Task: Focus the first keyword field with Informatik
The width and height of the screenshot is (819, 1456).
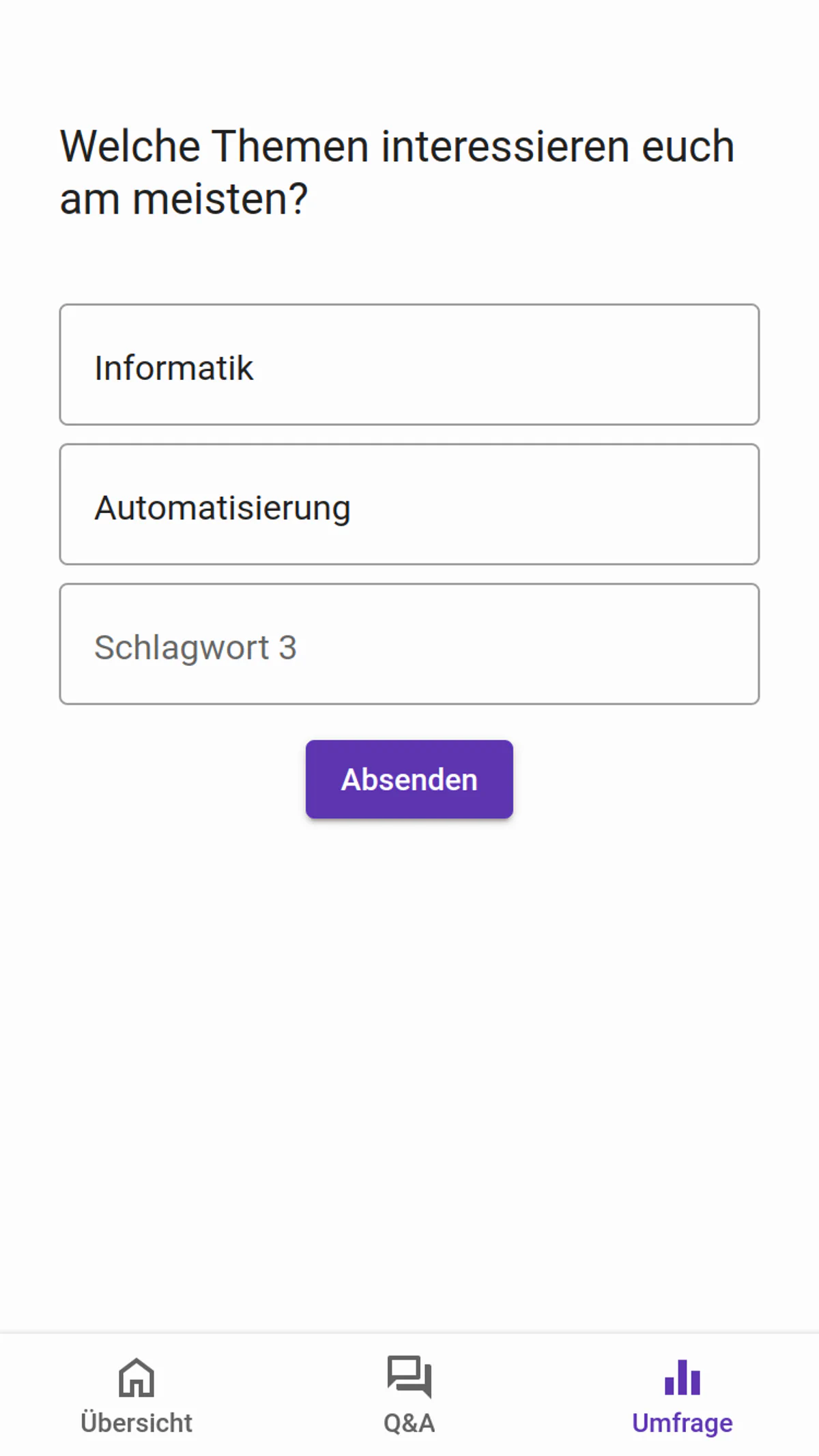Action: 409,365
